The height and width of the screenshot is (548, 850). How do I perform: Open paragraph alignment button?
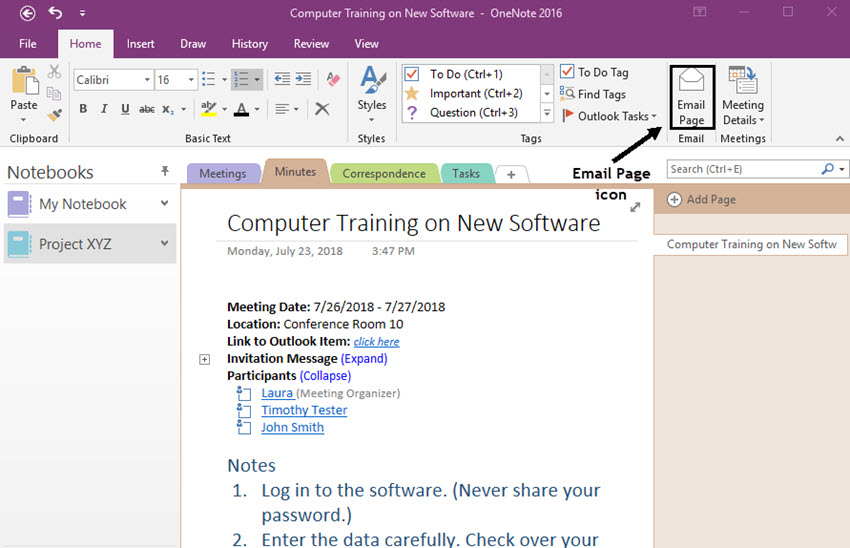point(287,109)
